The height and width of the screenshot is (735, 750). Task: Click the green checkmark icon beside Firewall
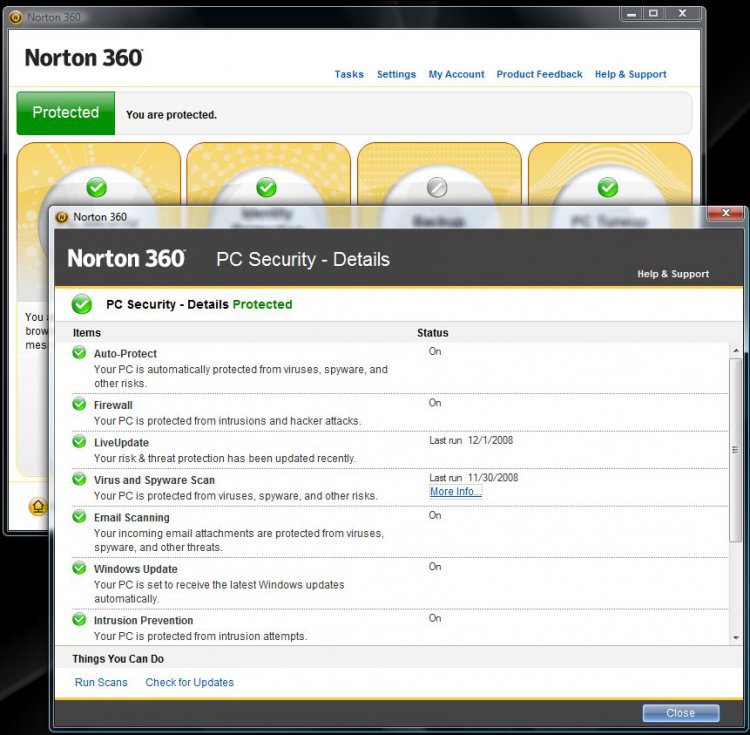point(79,404)
